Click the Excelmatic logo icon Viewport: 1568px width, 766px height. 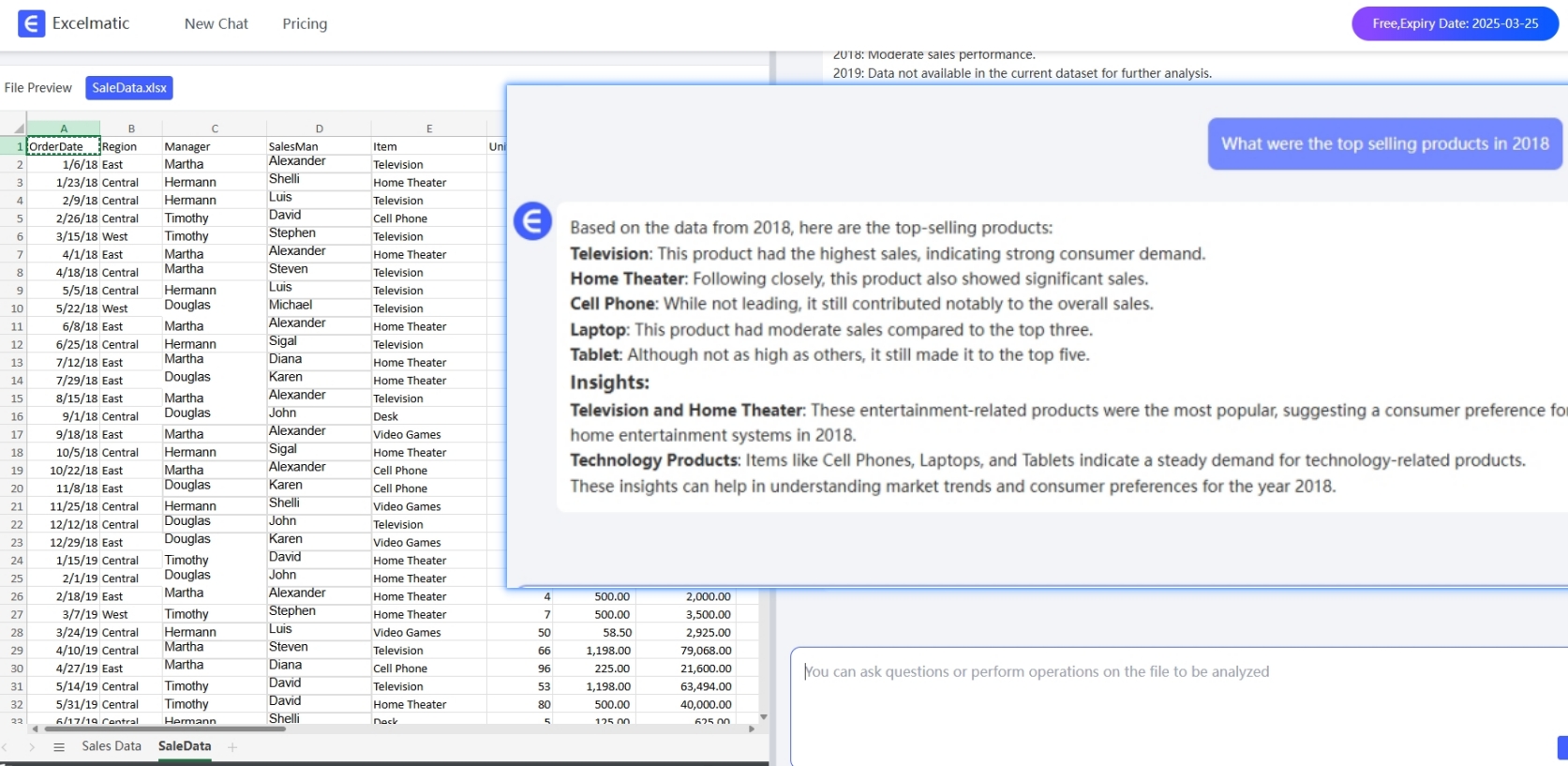[31, 23]
